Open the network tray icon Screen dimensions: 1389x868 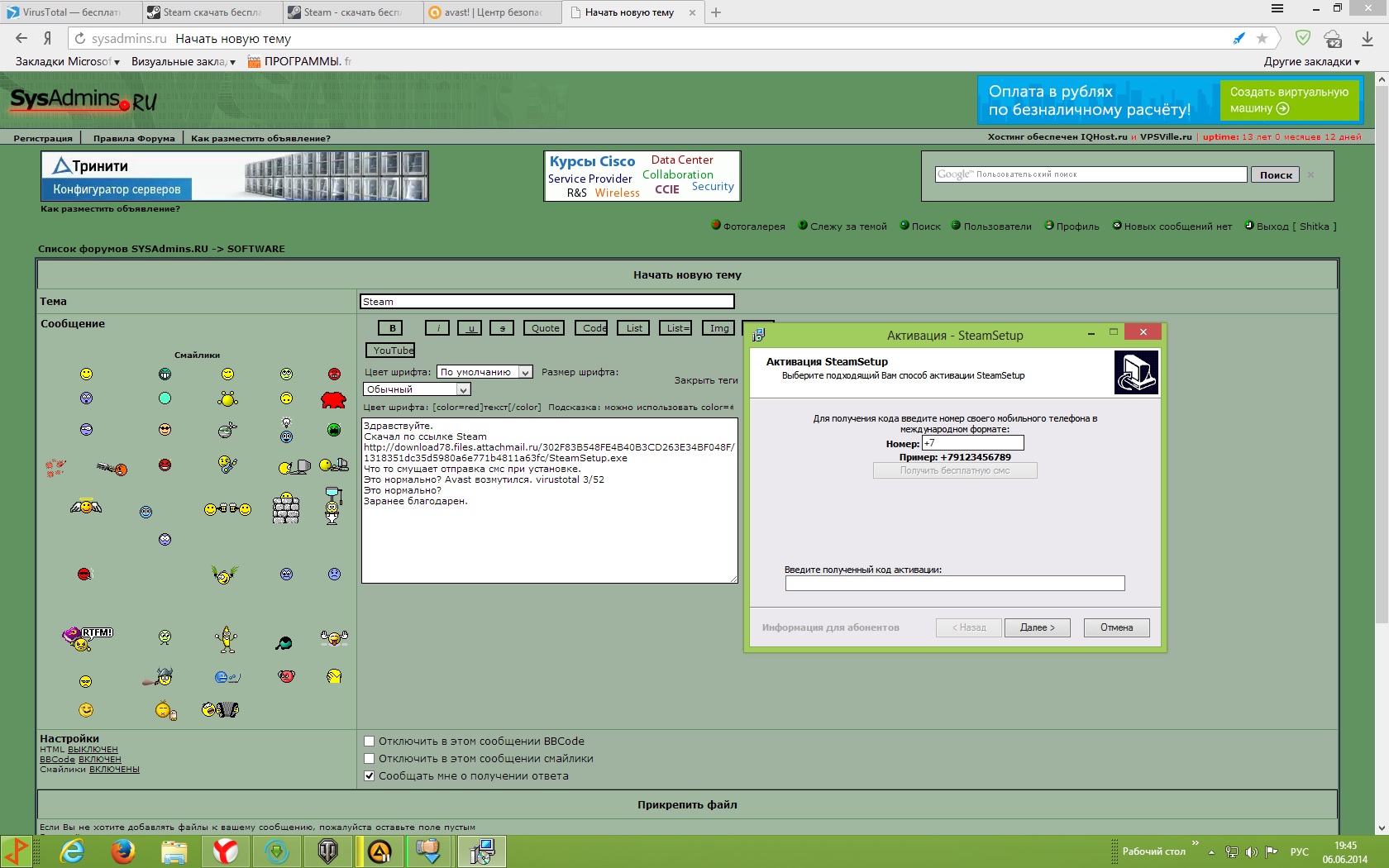point(1232,851)
